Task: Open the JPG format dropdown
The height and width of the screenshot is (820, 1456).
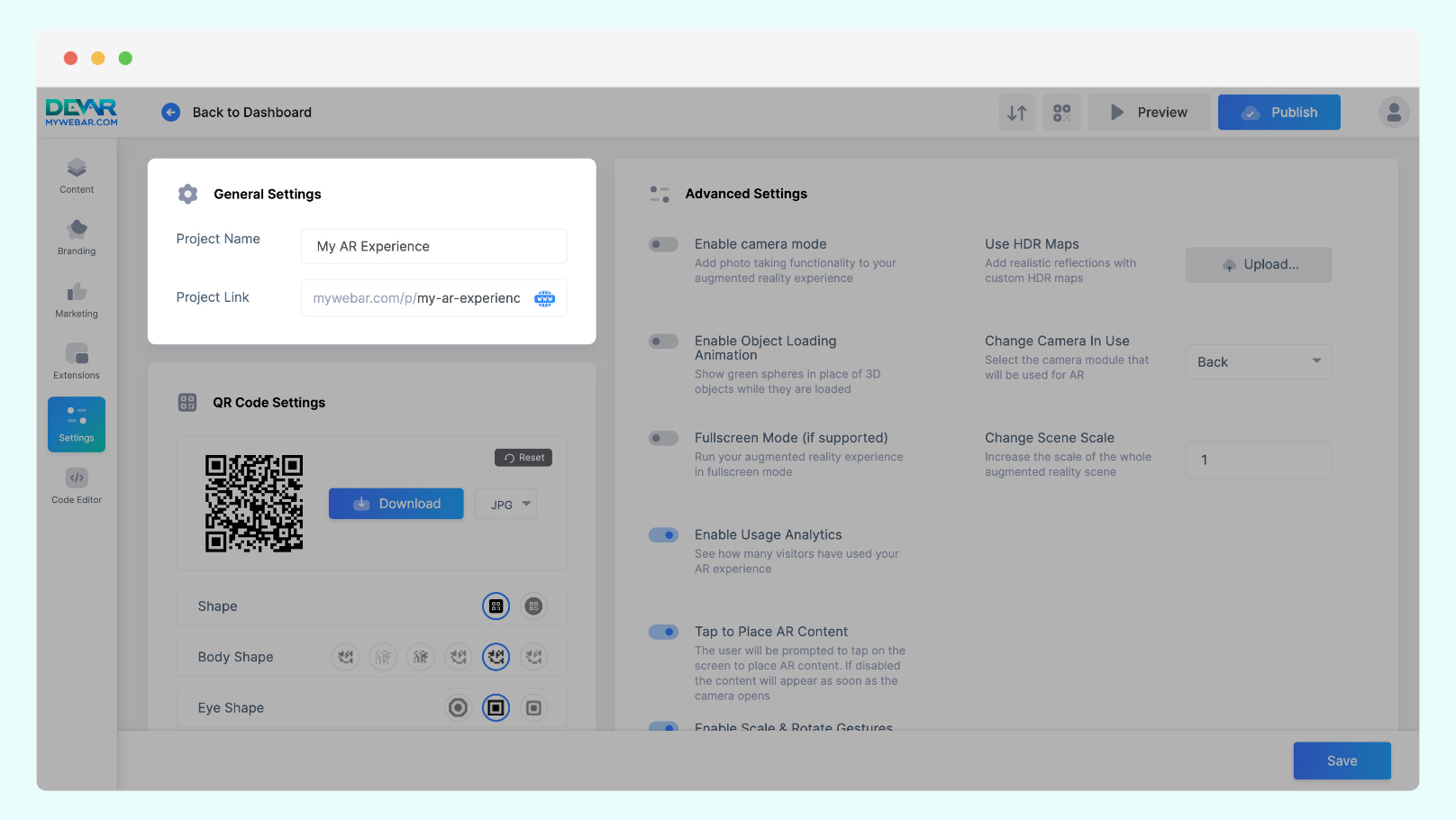Action: pos(506,505)
